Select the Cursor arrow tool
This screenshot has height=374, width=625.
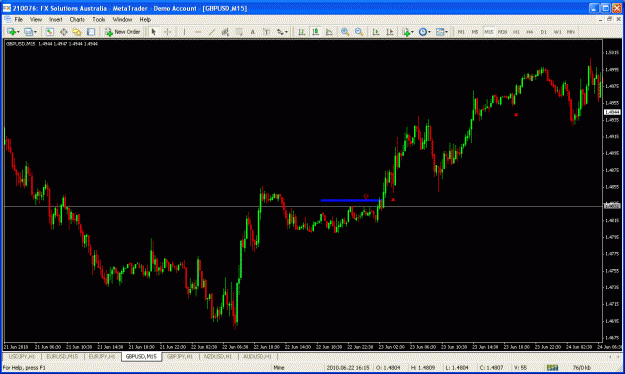coord(153,32)
